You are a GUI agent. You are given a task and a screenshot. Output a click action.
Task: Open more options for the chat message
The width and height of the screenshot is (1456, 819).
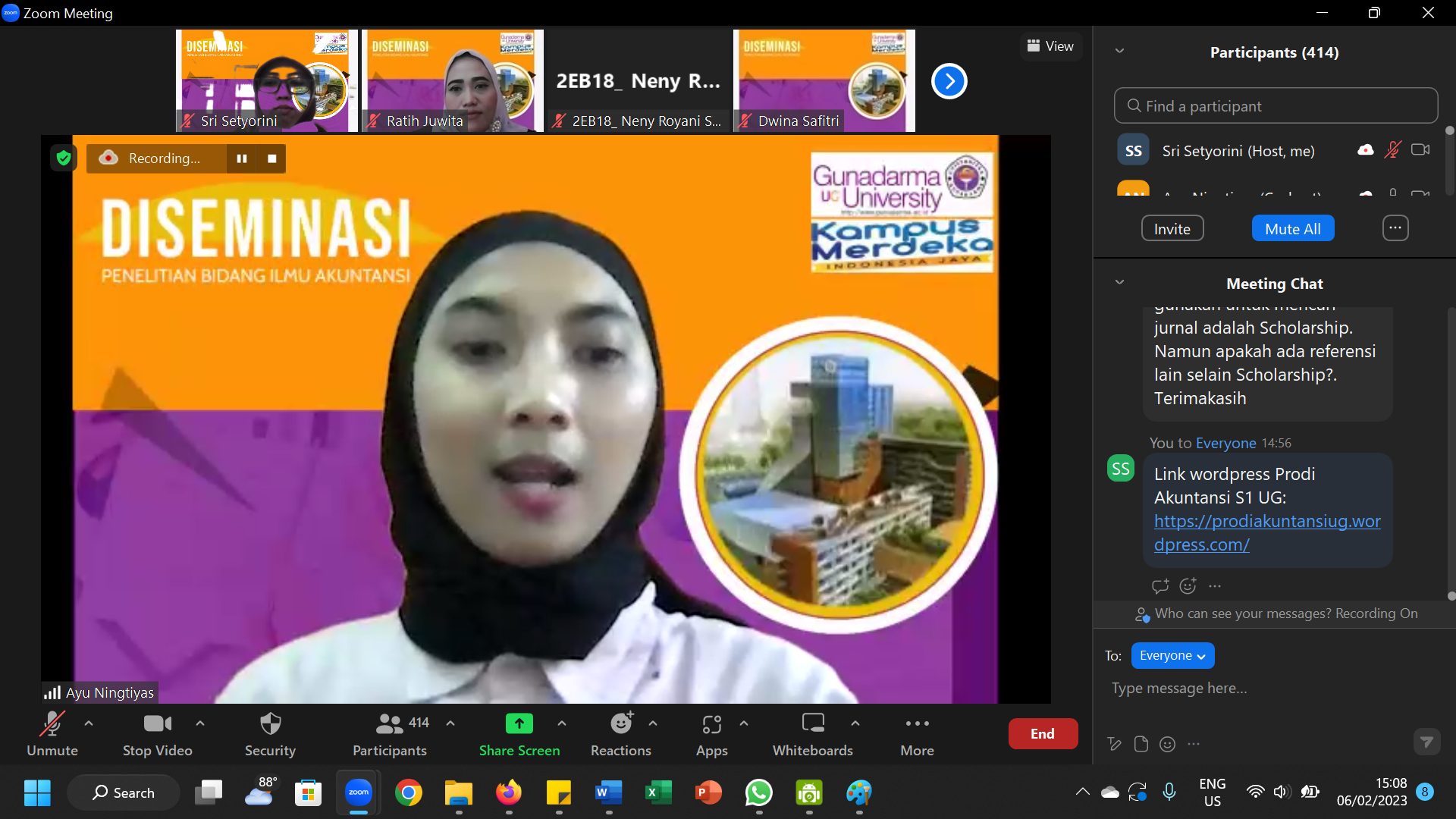(x=1215, y=585)
